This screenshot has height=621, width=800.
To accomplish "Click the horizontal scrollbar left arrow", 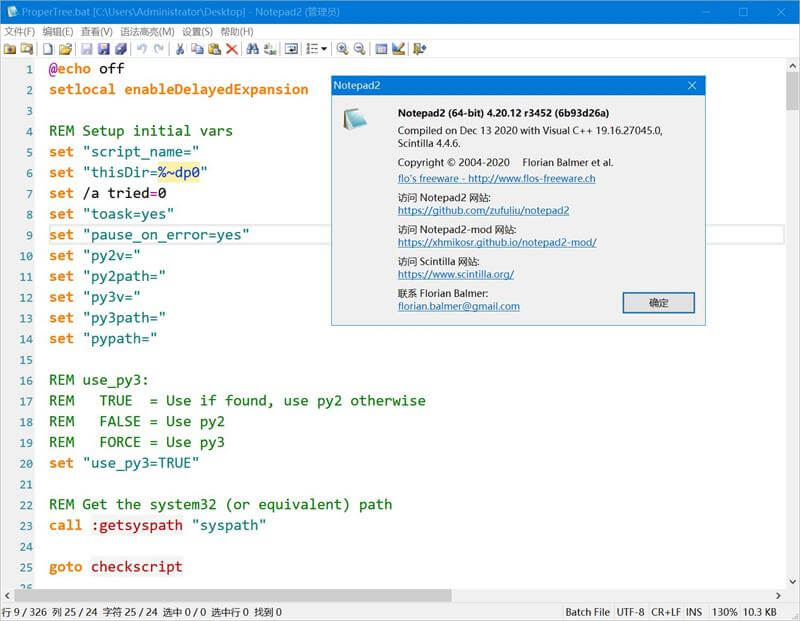I will point(7,595).
